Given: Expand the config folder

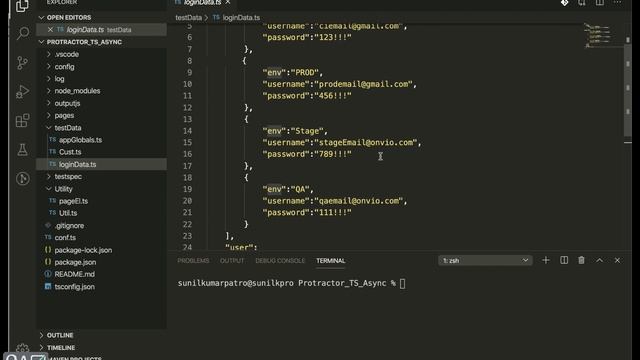Looking at the screenshot, I should [x=64, y=67].
